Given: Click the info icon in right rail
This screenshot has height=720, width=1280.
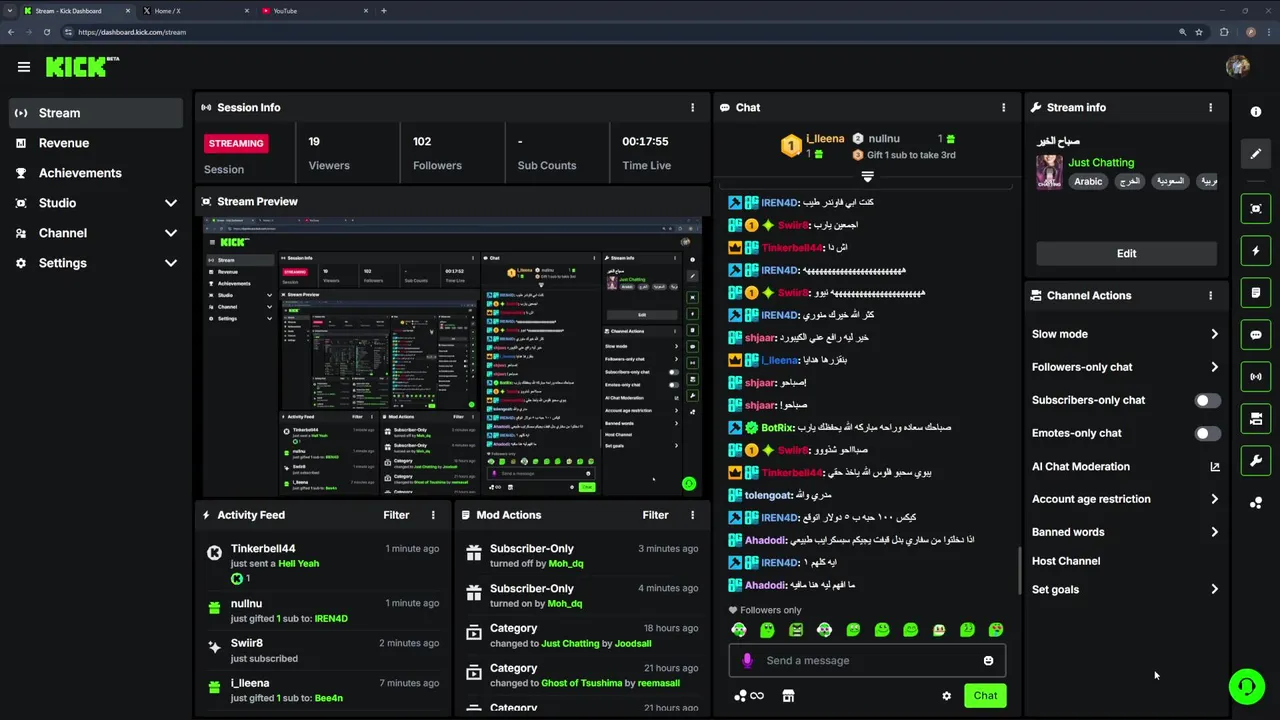Looking at the screenshot, I should point(1256,112).
